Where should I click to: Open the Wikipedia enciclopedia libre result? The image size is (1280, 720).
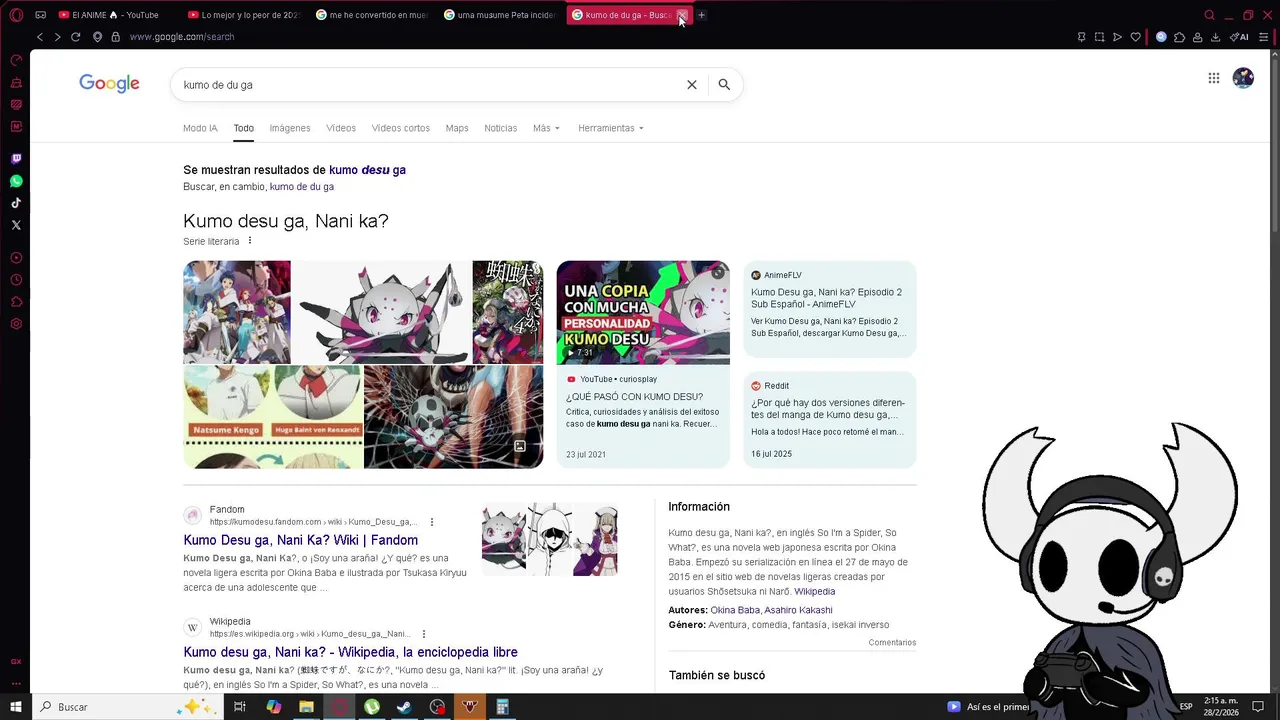click(350, 652)
